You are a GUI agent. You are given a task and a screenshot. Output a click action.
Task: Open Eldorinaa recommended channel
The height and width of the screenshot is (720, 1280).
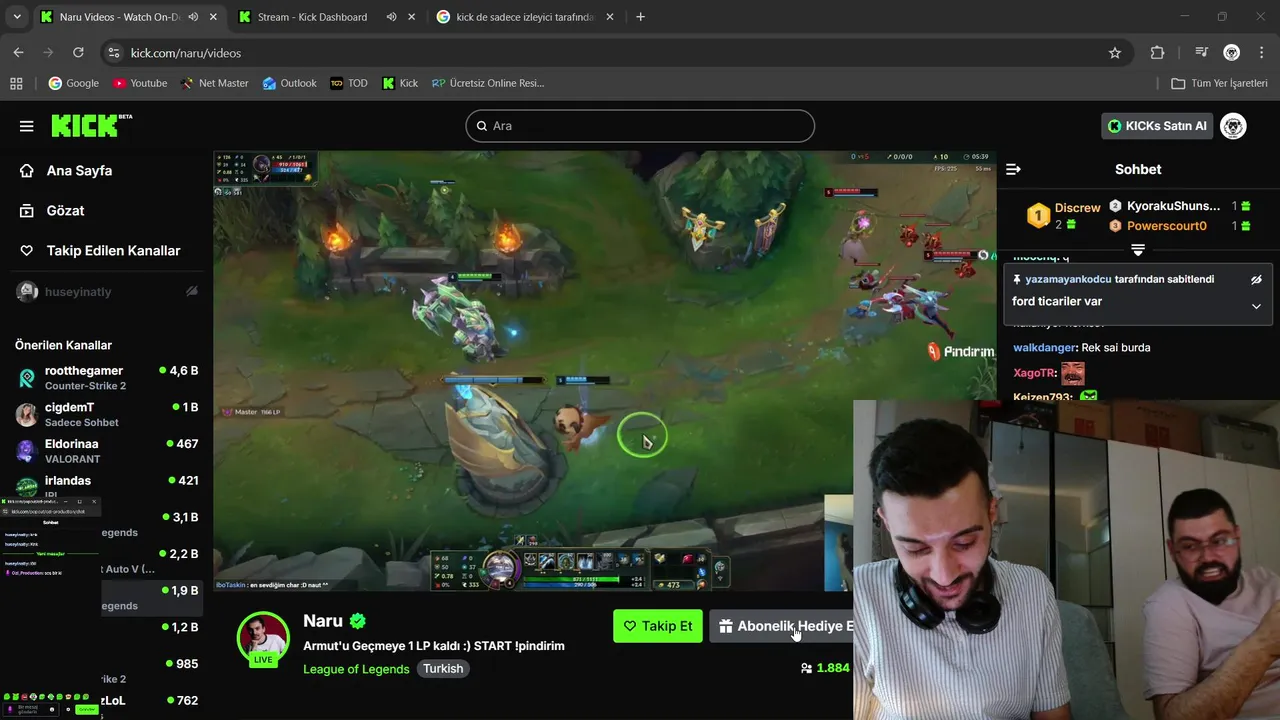click(x=106, y=451)
